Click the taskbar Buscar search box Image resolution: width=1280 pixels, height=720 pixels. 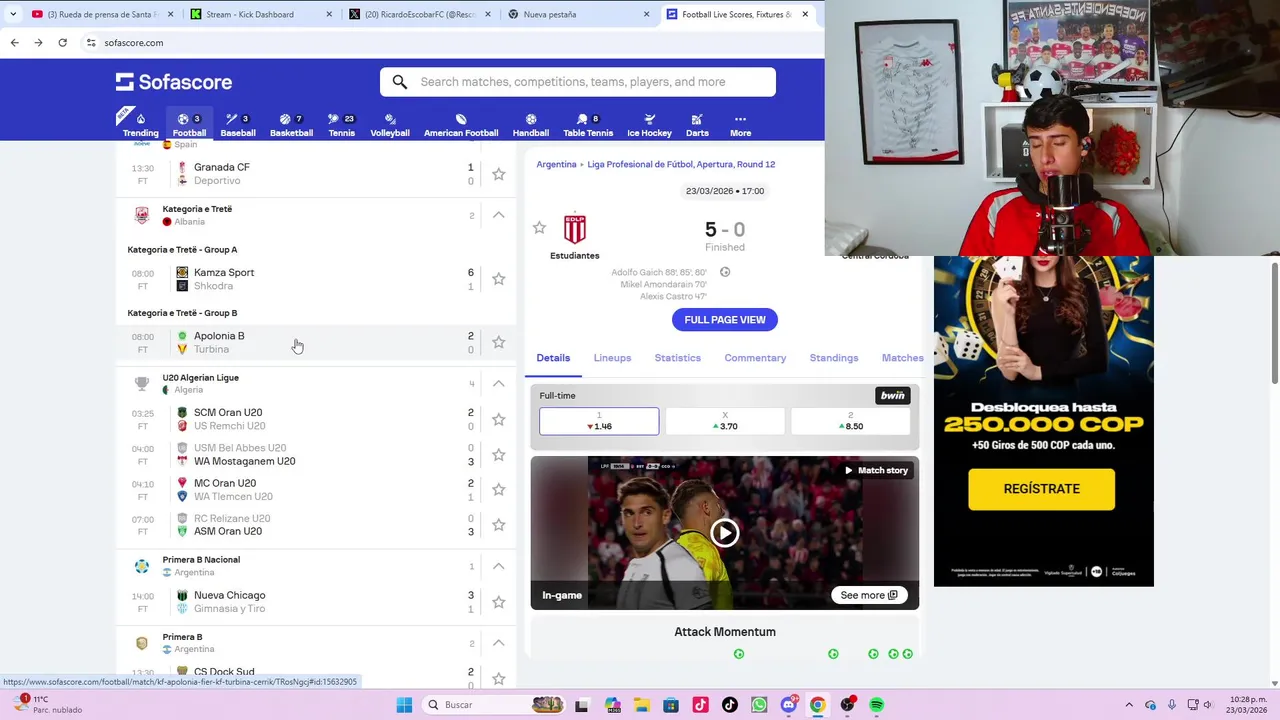(493, 705)
